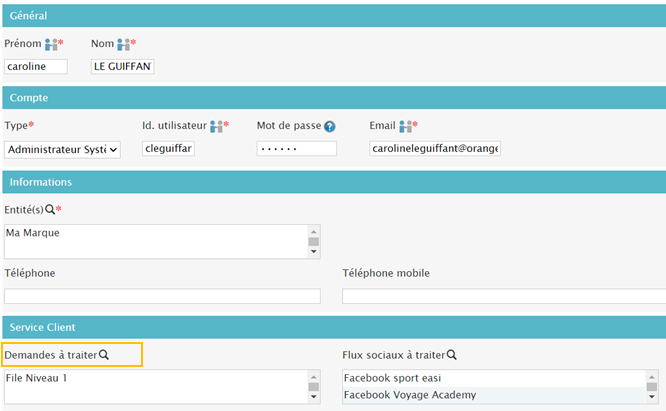The image size is (666, 411).
Task: Click the people icon beside Id. utilisateur
Action: click(x=215, y=126)
